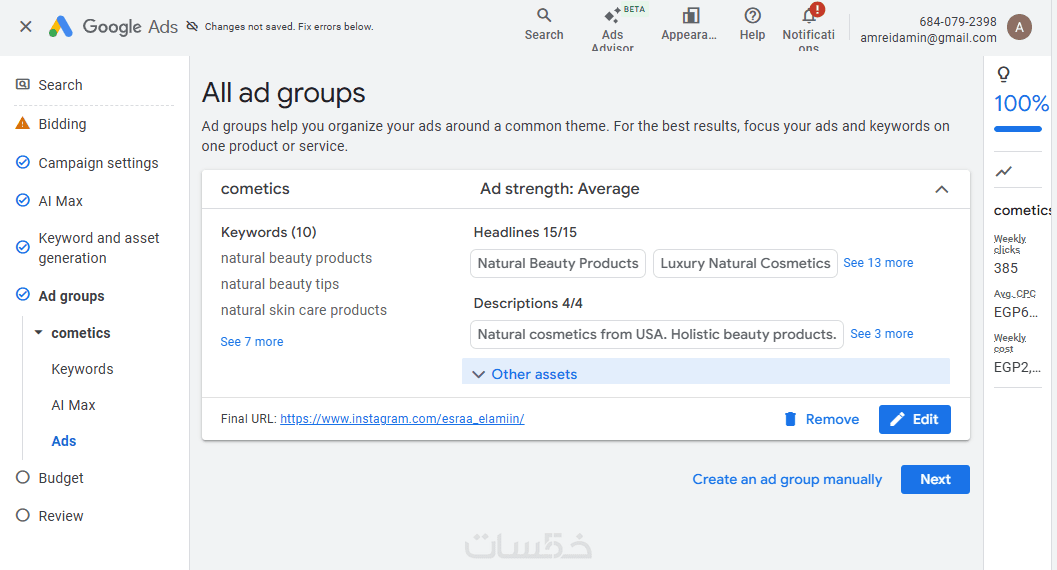The image size is (1057, 570).
Task: Click the Help question mark icon
Action: (x=752, y=15)
